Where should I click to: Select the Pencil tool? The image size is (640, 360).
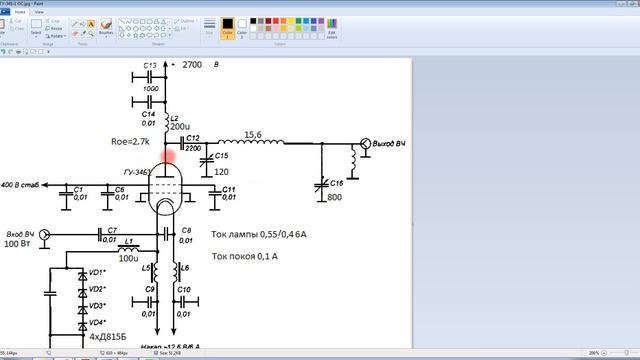pyautogui.click(x=75, y=24)
